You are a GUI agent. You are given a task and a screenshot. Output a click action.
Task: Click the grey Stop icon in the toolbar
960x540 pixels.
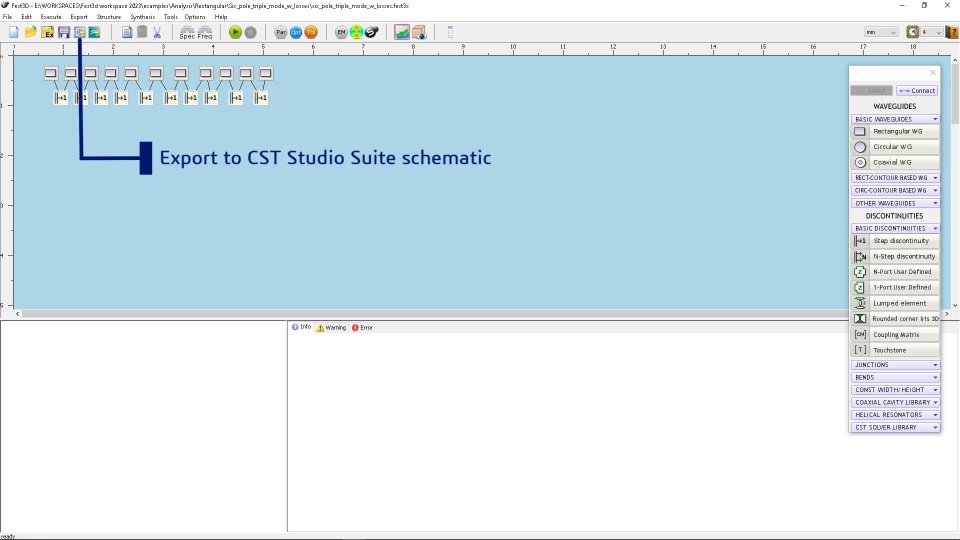tap(250, 32)
